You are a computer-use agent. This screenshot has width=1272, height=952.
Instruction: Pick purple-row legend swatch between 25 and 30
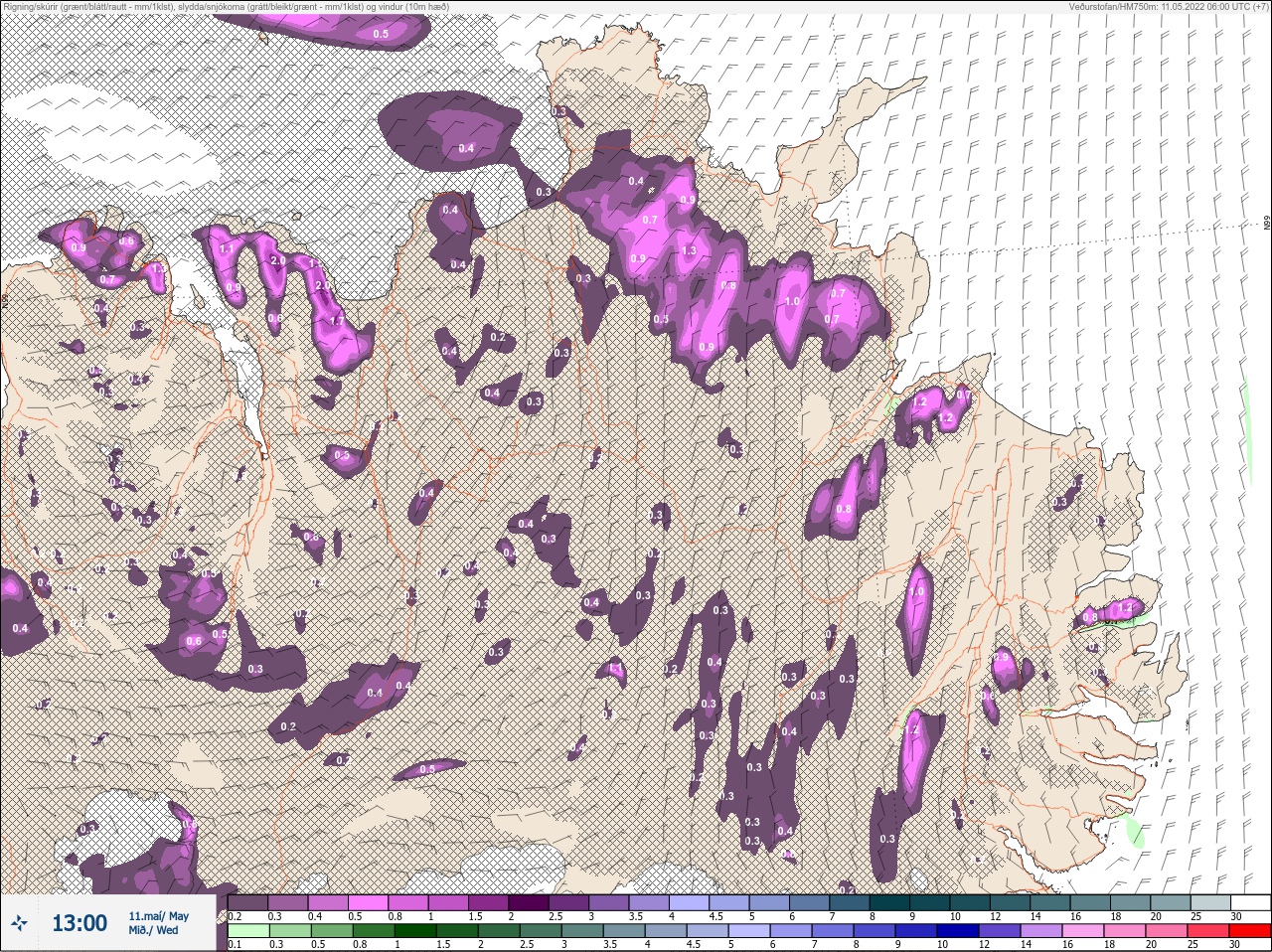coord(1210,902)
